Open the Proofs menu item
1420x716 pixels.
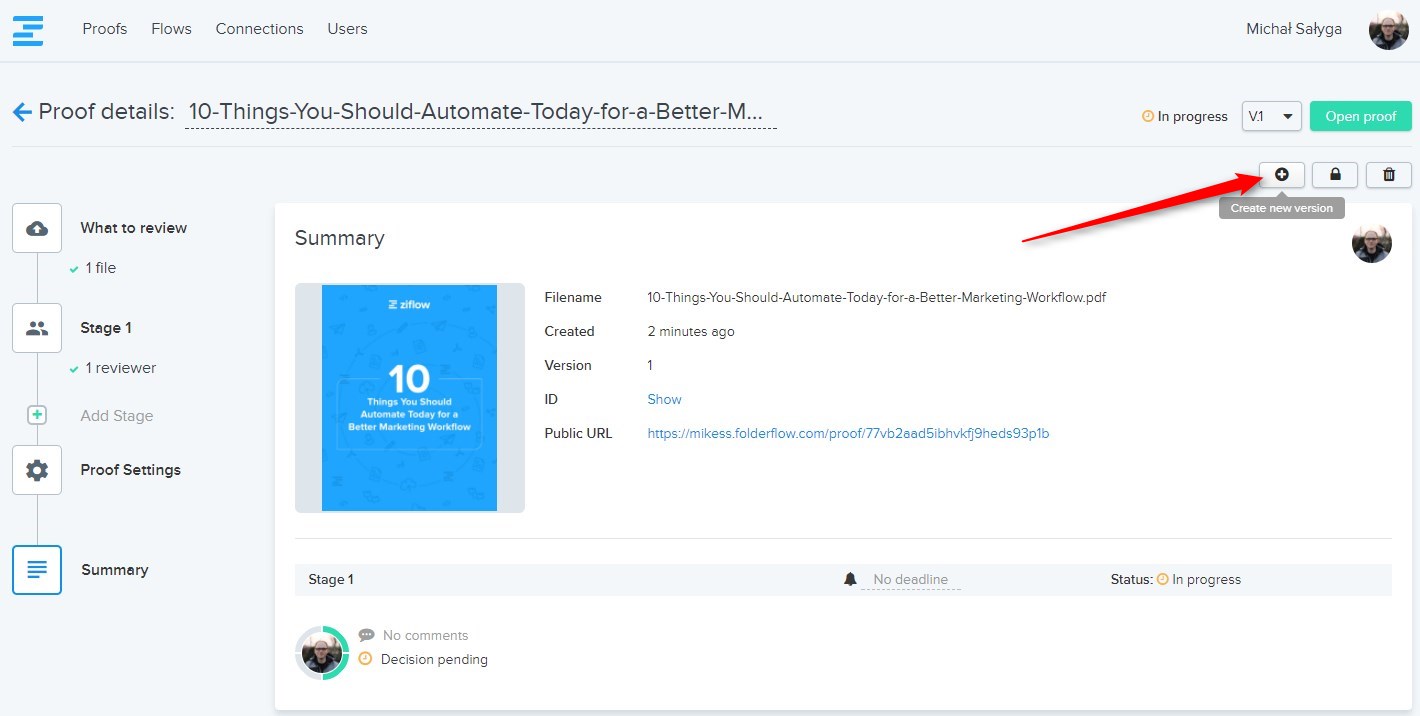coord(105,29)
